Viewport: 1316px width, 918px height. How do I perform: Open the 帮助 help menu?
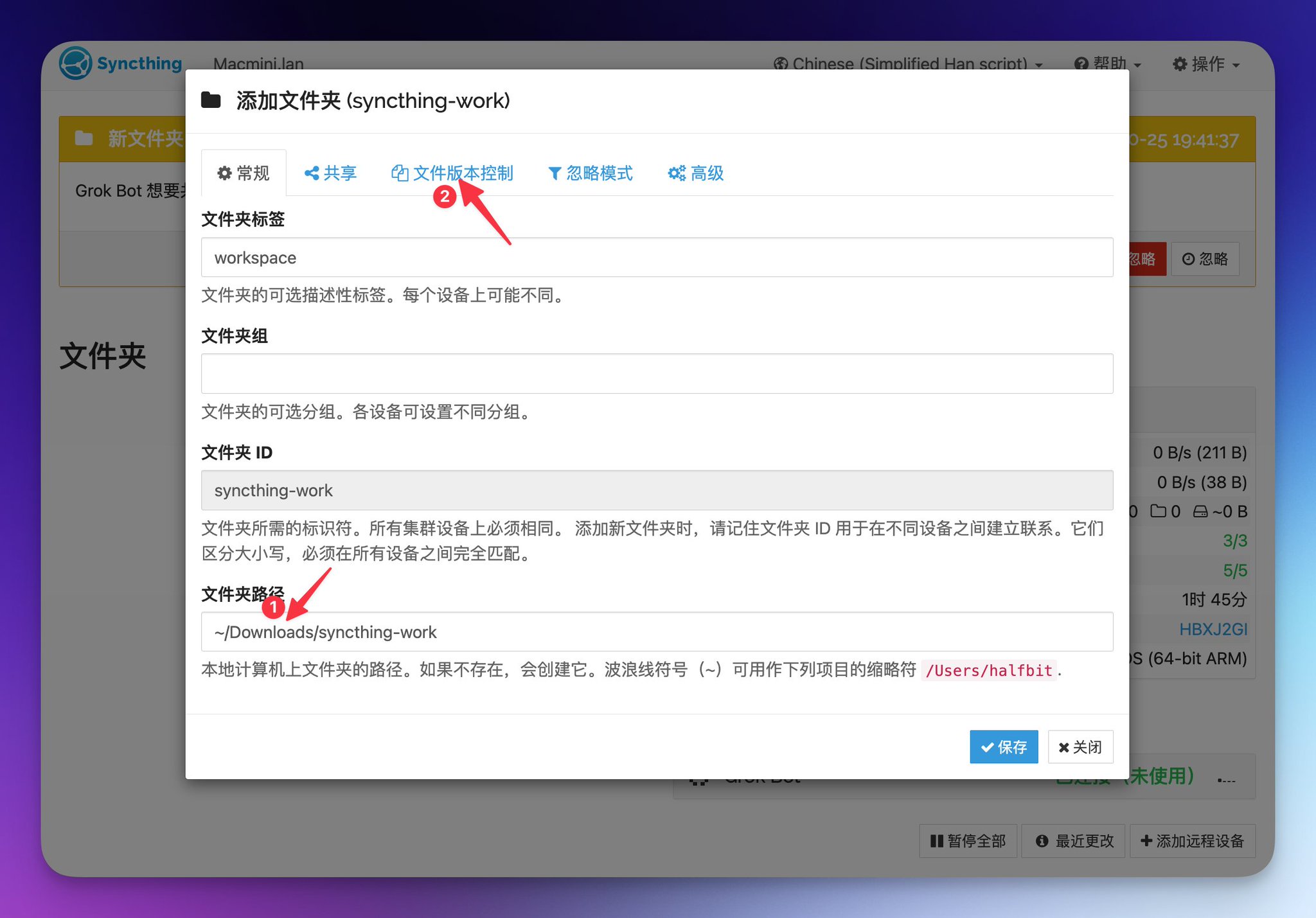point(1107,64)
